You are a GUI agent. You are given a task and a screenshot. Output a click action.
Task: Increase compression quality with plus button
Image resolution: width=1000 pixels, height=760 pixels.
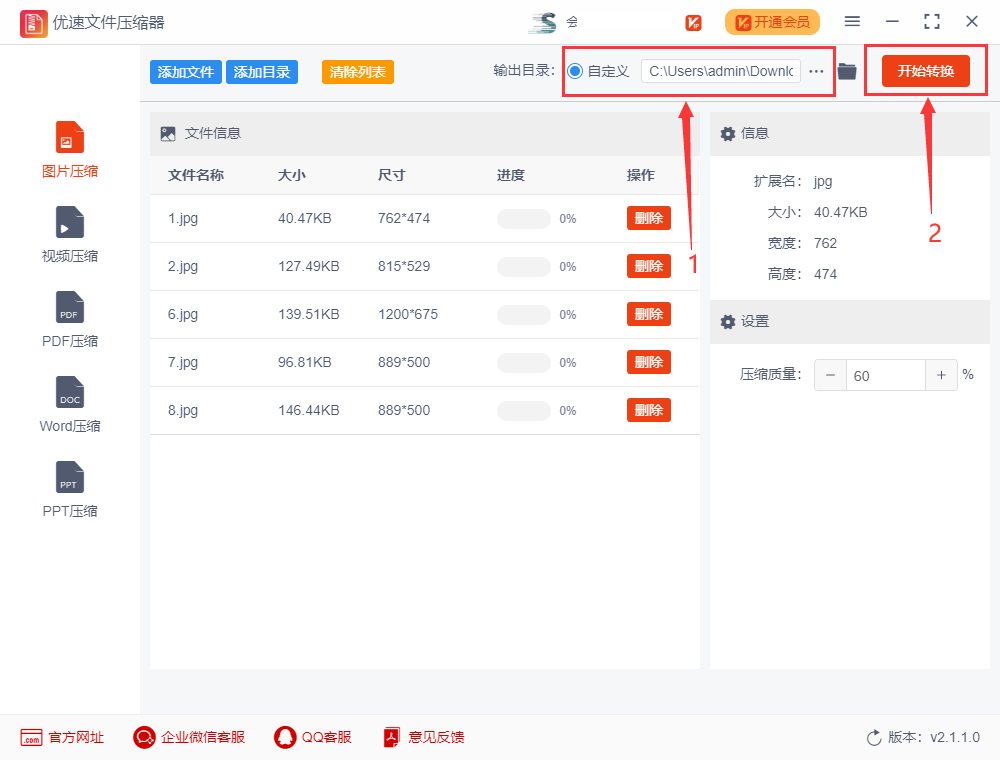point(941,375)
